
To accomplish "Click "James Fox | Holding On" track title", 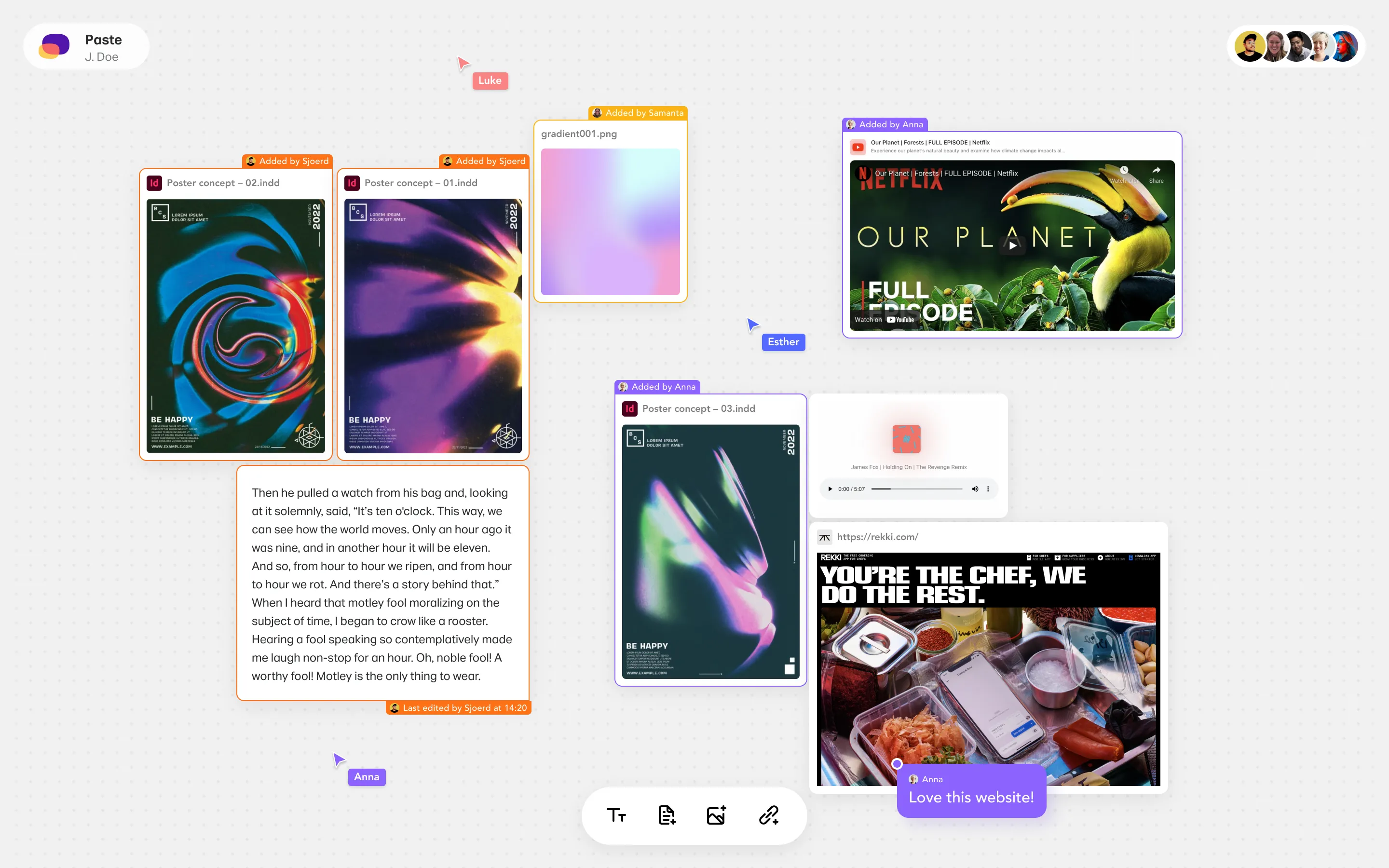I will tap(909, 467).
